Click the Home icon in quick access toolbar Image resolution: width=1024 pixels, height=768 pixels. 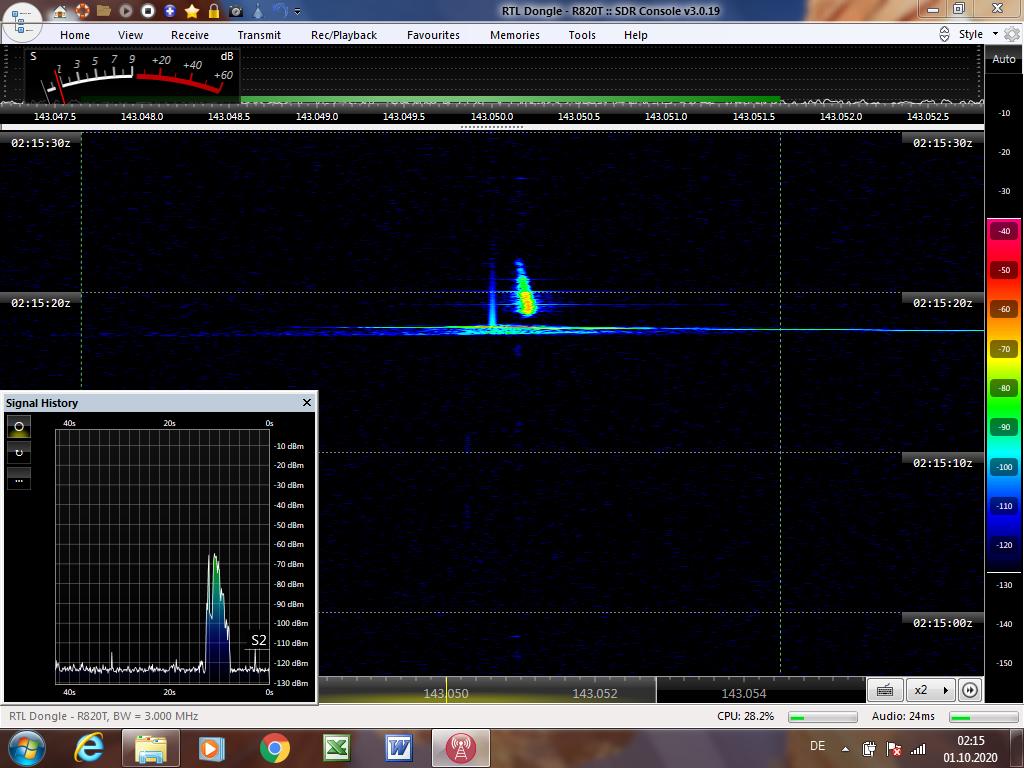tap(59, 10)
